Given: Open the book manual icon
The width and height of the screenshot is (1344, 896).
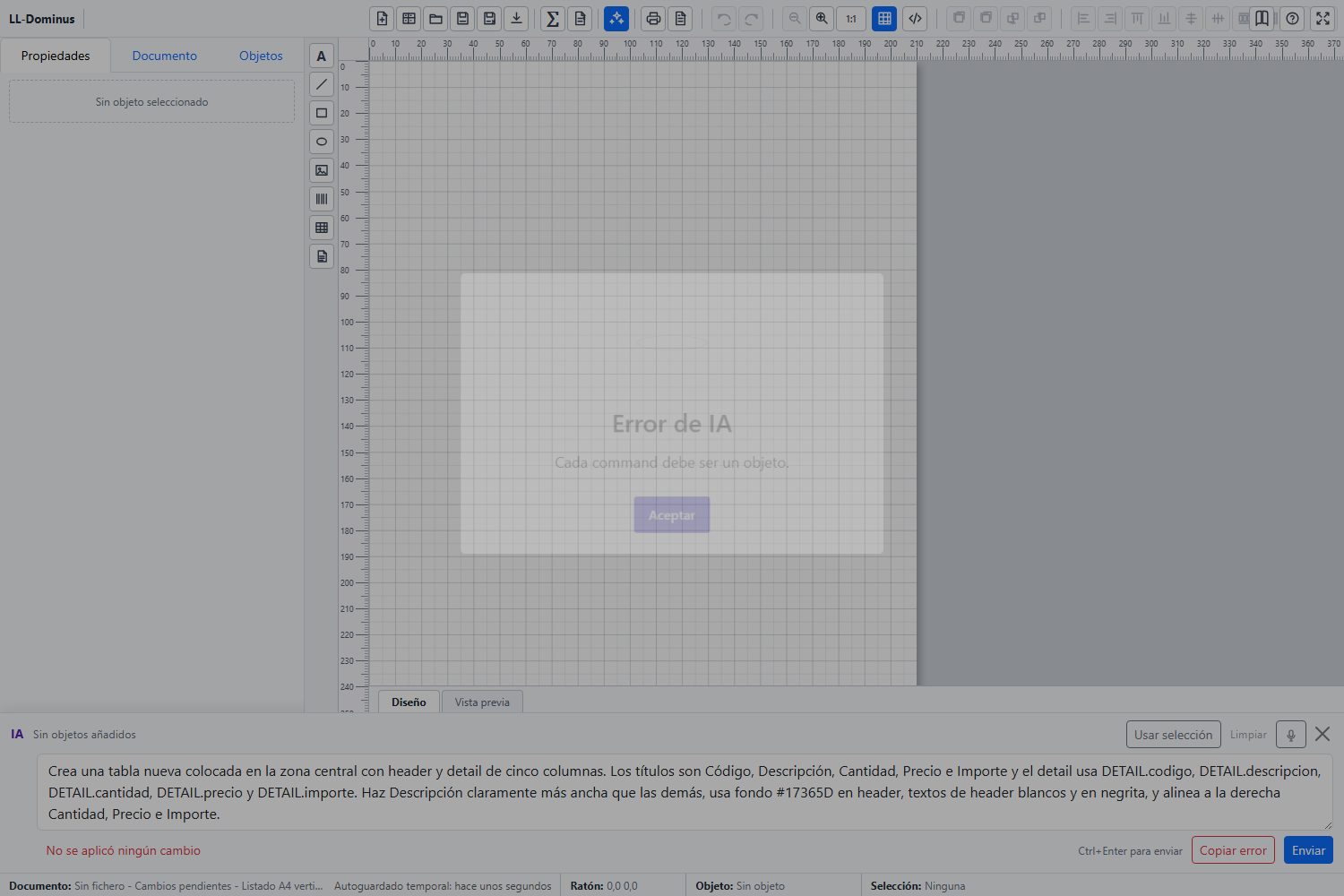Looking at the screenshot, I should point(1262,19).
